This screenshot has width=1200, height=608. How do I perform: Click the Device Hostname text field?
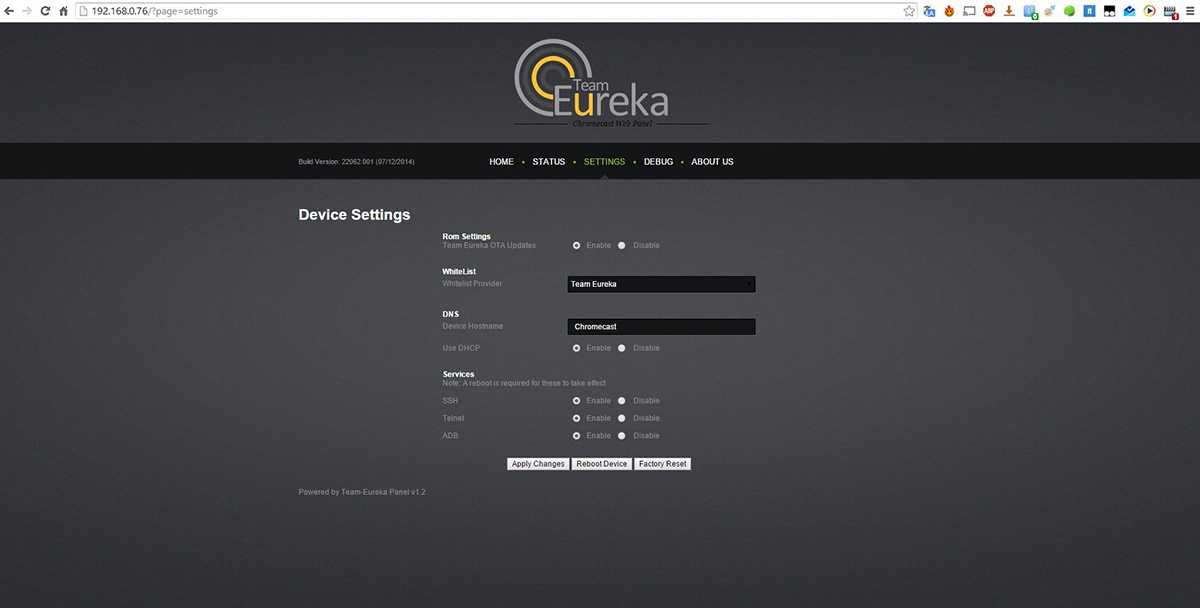tap(661, 327)
